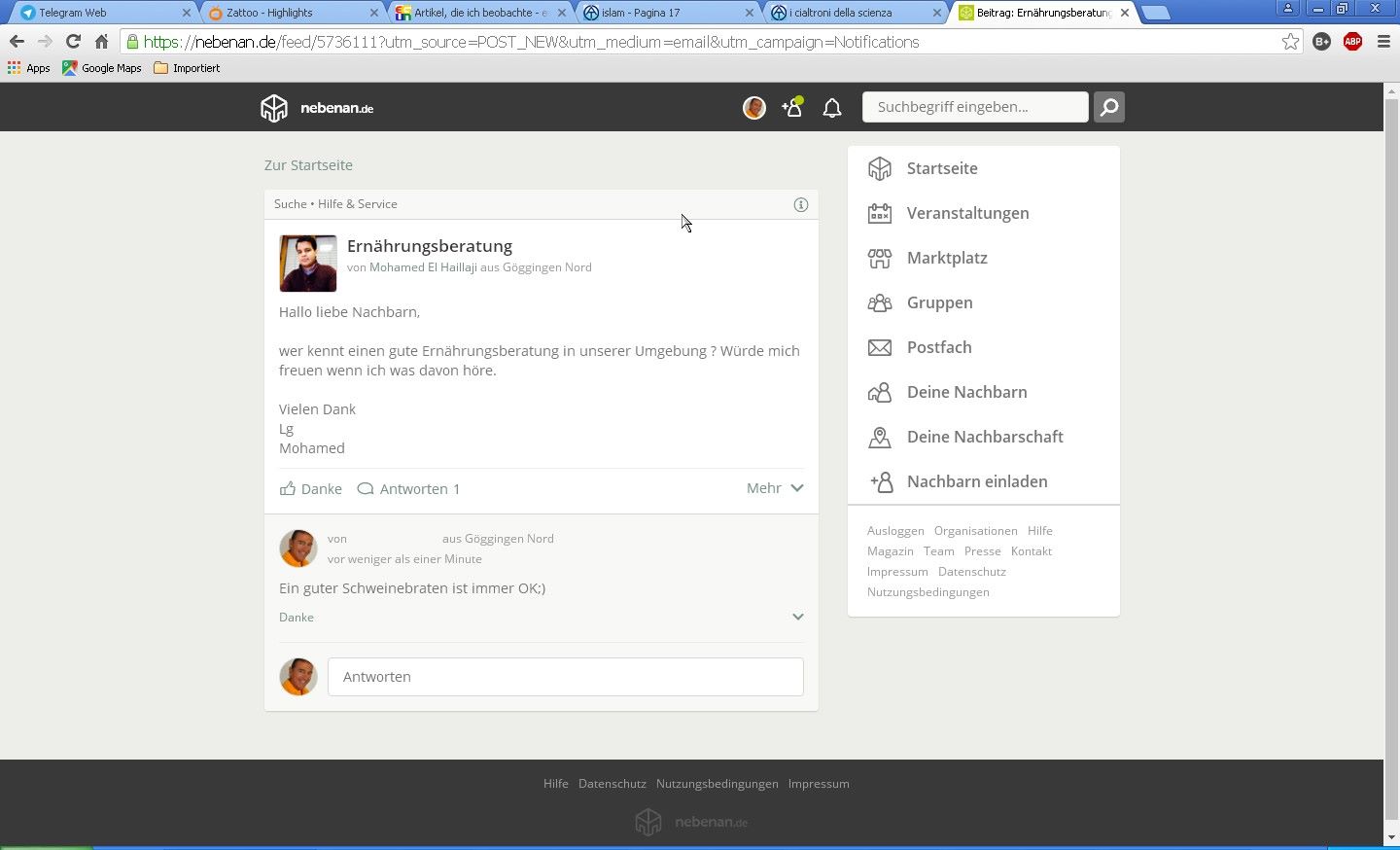Open Google Maps bookmark
Image resolution: width=1400 pixels, height=850 pixels.
click(102, 68)
